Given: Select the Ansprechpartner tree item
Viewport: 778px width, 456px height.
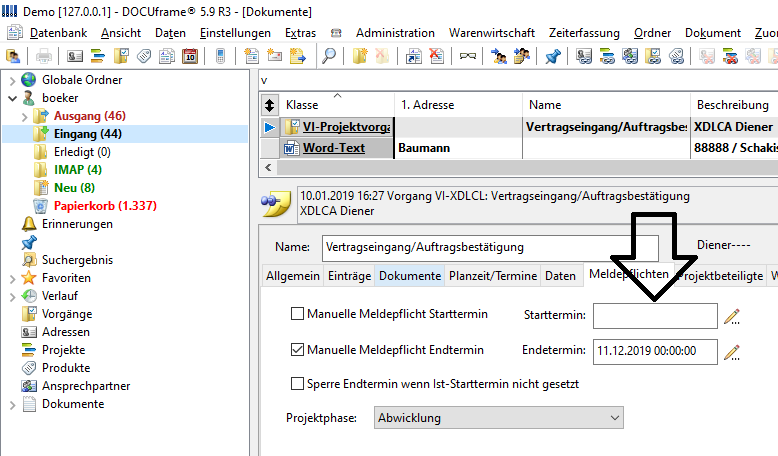Looking at the screenshot, I should point(86,386).
